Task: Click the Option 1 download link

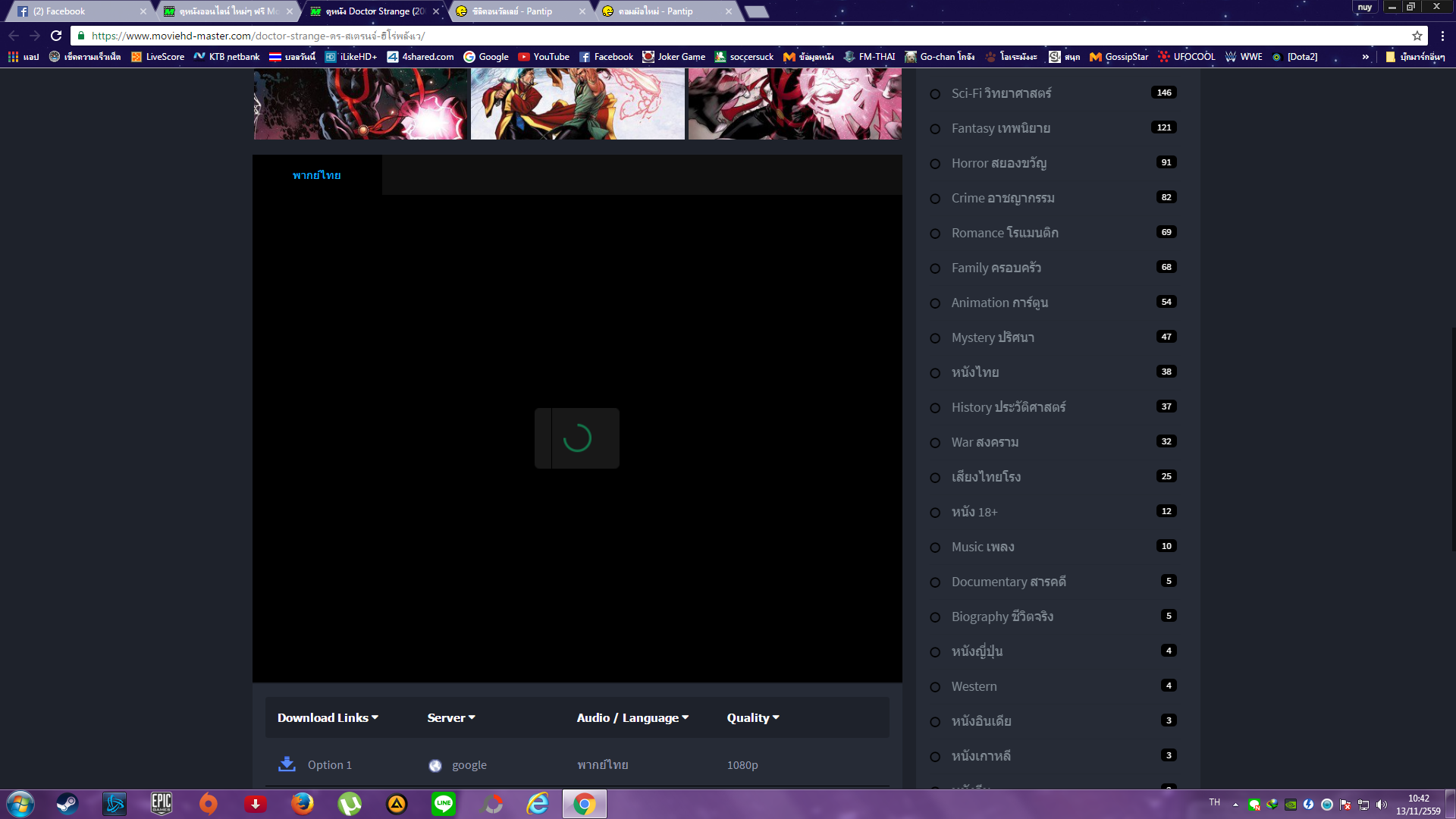Action: 330,765
